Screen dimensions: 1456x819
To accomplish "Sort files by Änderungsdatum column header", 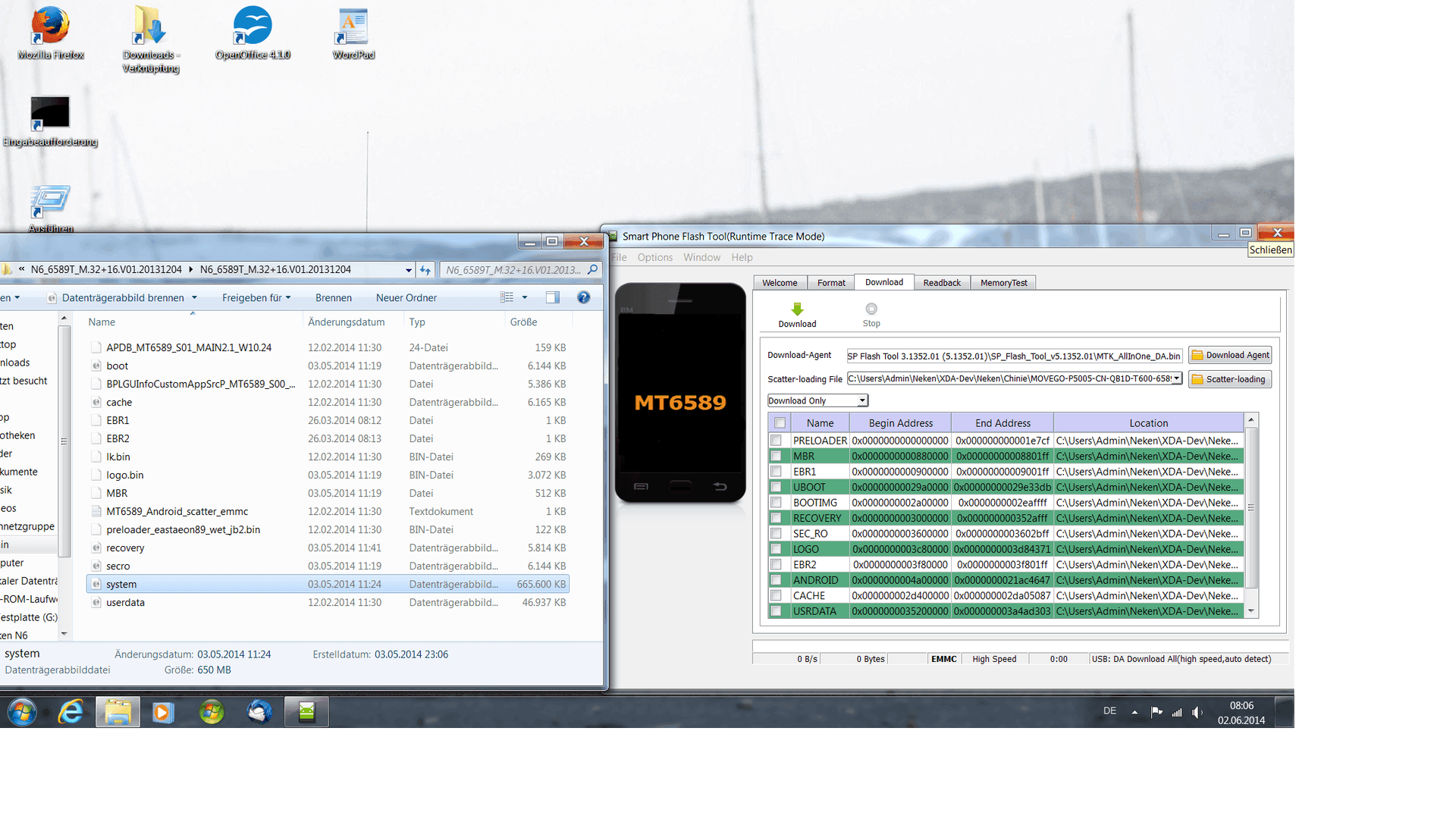I will tap(347, 322).
